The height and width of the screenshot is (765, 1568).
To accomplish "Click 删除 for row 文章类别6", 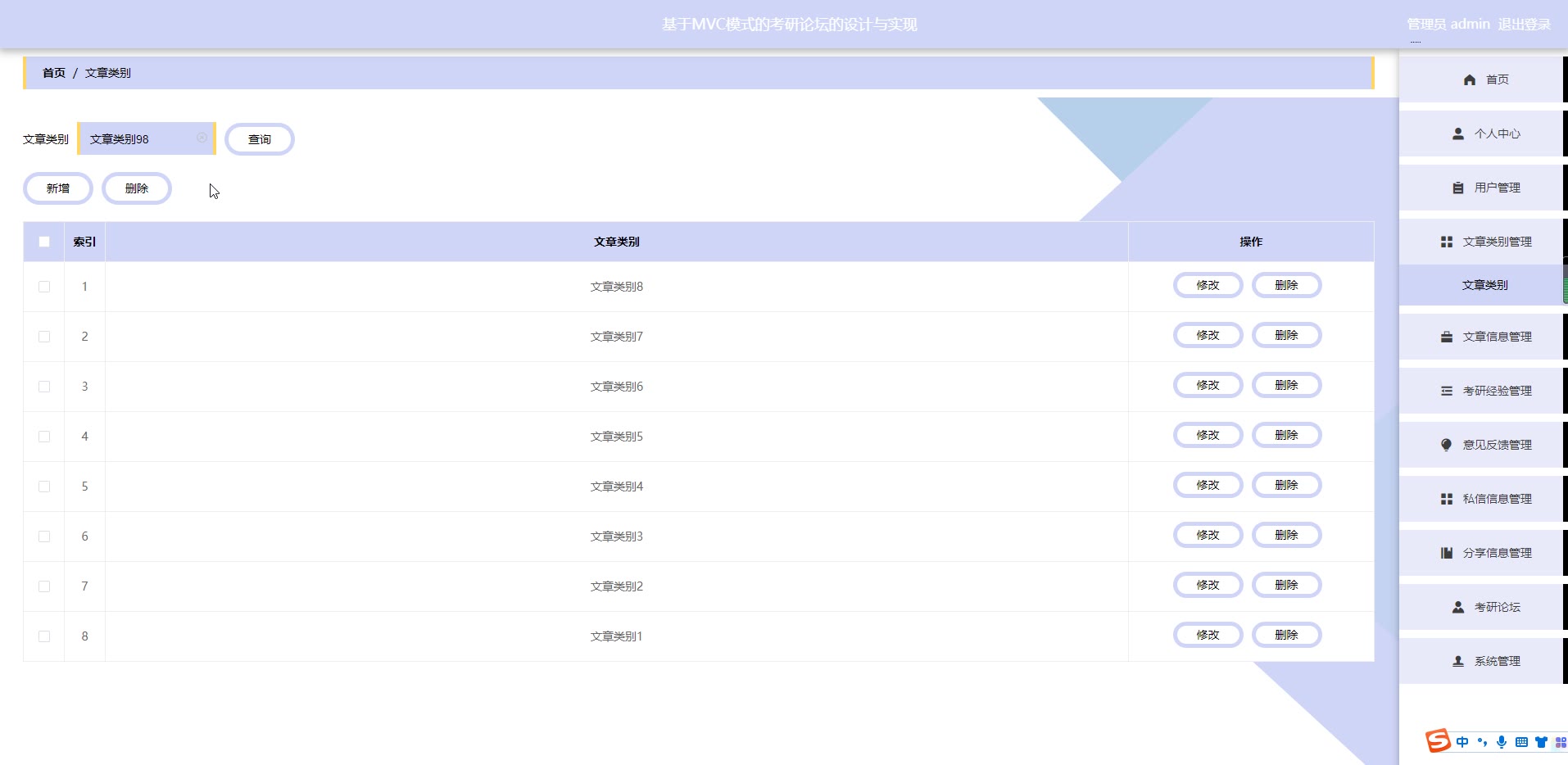I will click(1287, 385).
